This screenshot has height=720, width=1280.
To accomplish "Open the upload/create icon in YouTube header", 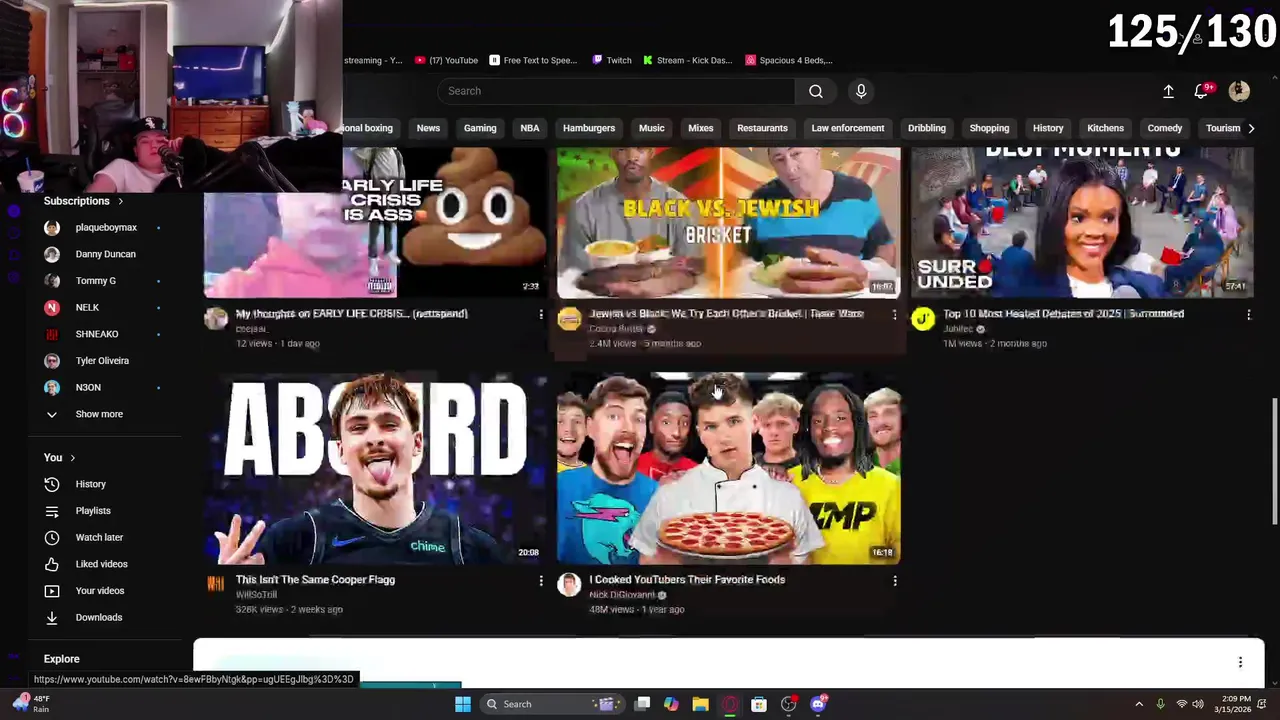I will [x=1168, y=91].
